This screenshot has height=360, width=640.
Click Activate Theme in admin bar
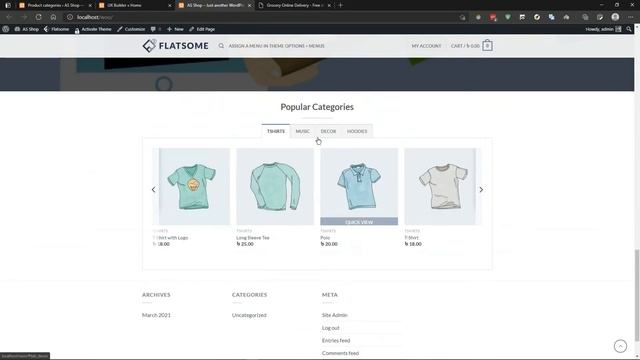point(93,29)
